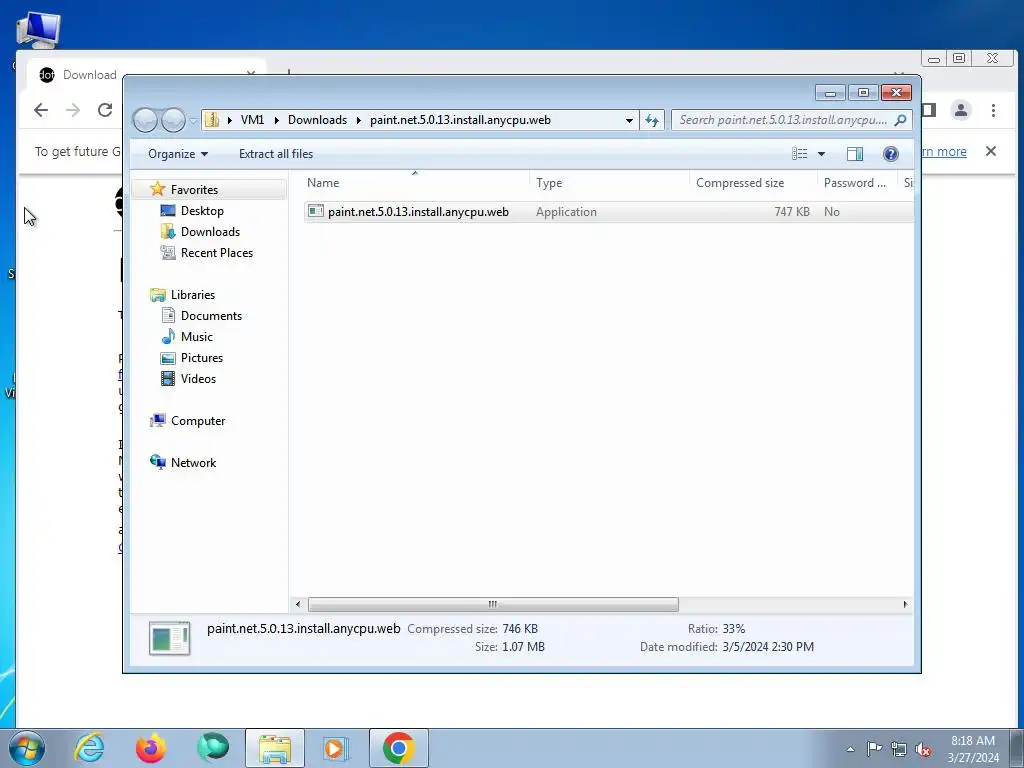Open the view options dropdown arrow

[x=822, y=153]
